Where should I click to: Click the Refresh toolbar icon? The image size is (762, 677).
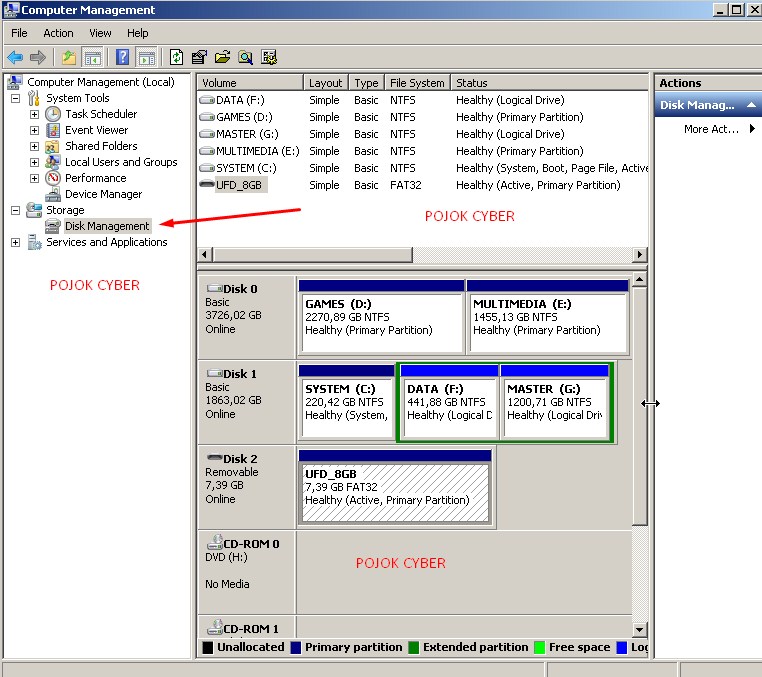click(176, 57)
